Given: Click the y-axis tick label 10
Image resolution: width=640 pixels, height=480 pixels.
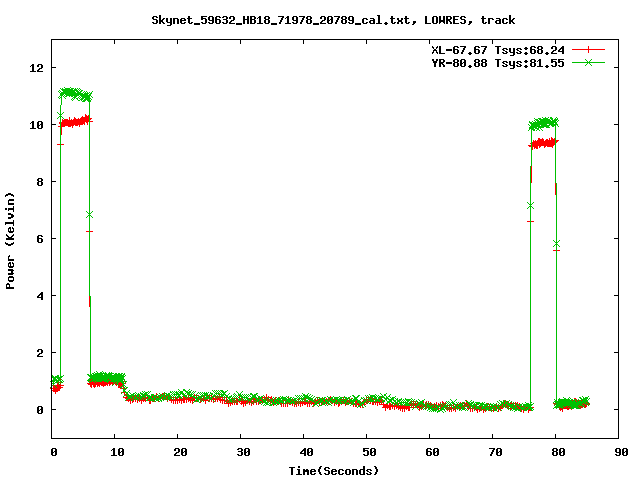Looking at the screenshot, I should point(36,125).
